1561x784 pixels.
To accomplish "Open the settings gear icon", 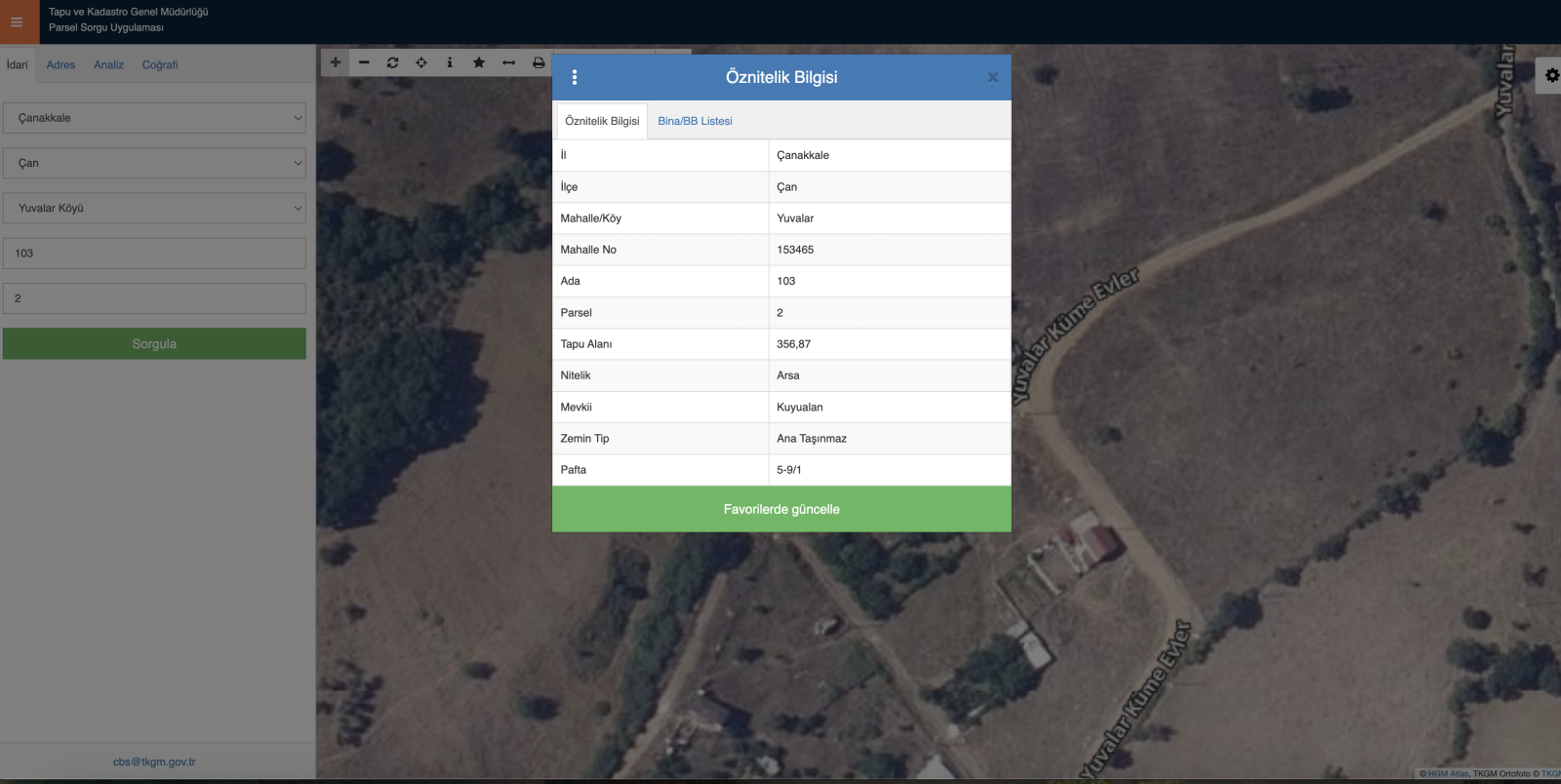I will [1551, 75].
